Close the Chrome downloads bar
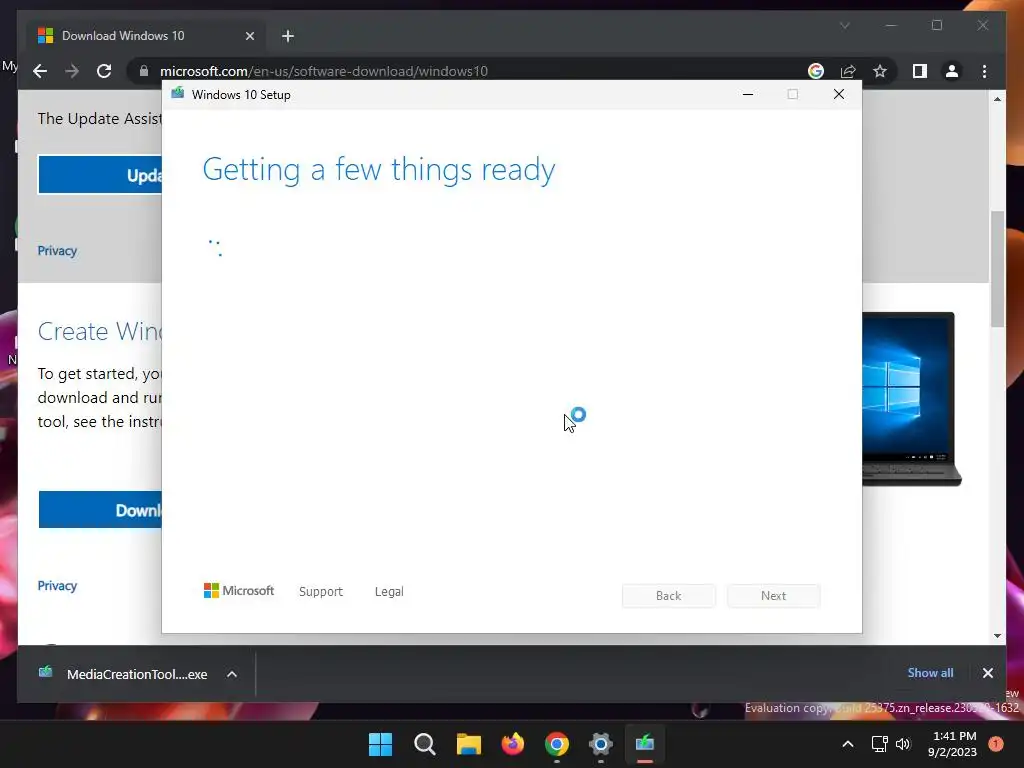 (987, 673)
